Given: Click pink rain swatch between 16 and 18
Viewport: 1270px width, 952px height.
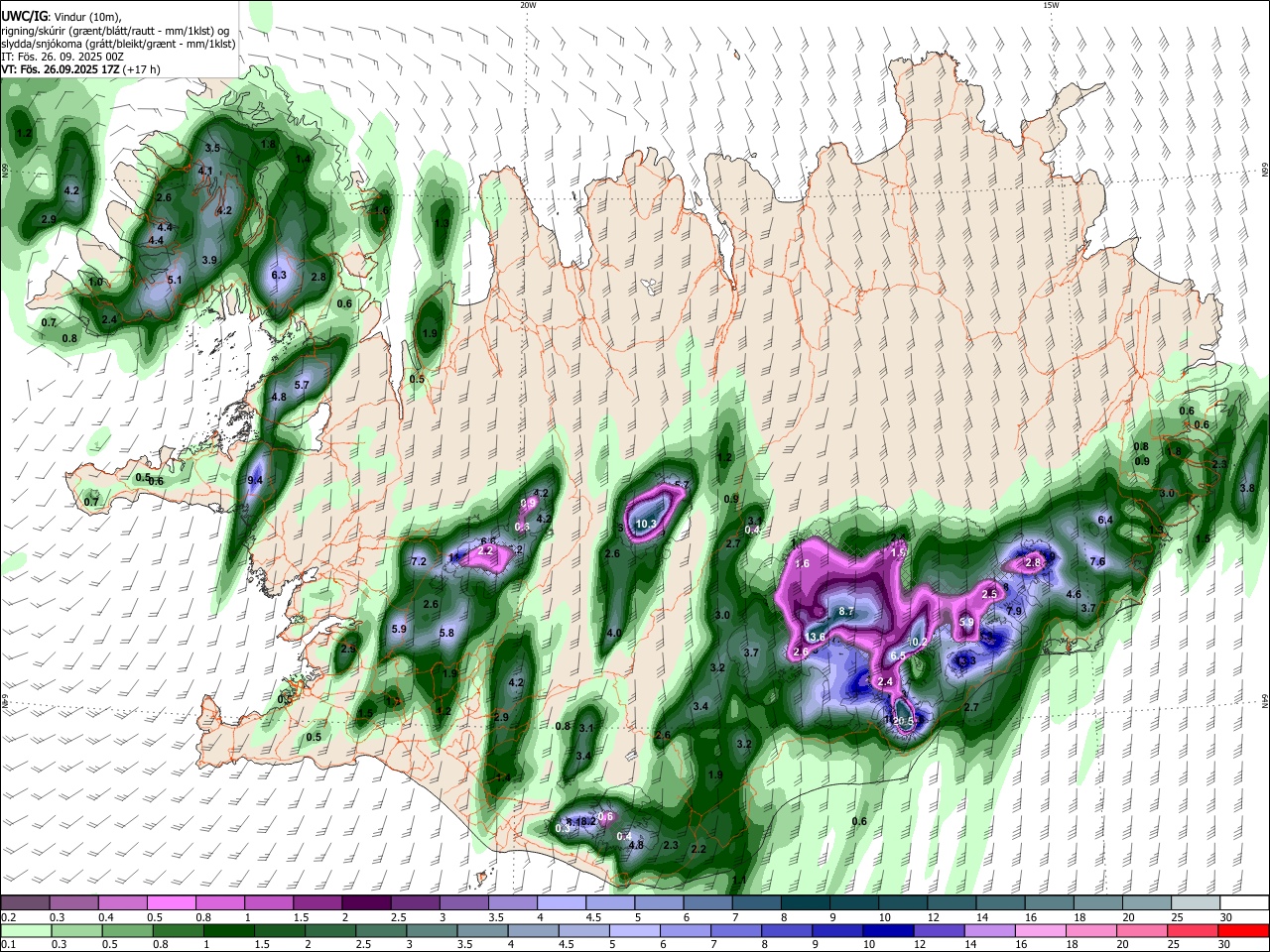Looking at the screenshot, I should coord(1041,930).
